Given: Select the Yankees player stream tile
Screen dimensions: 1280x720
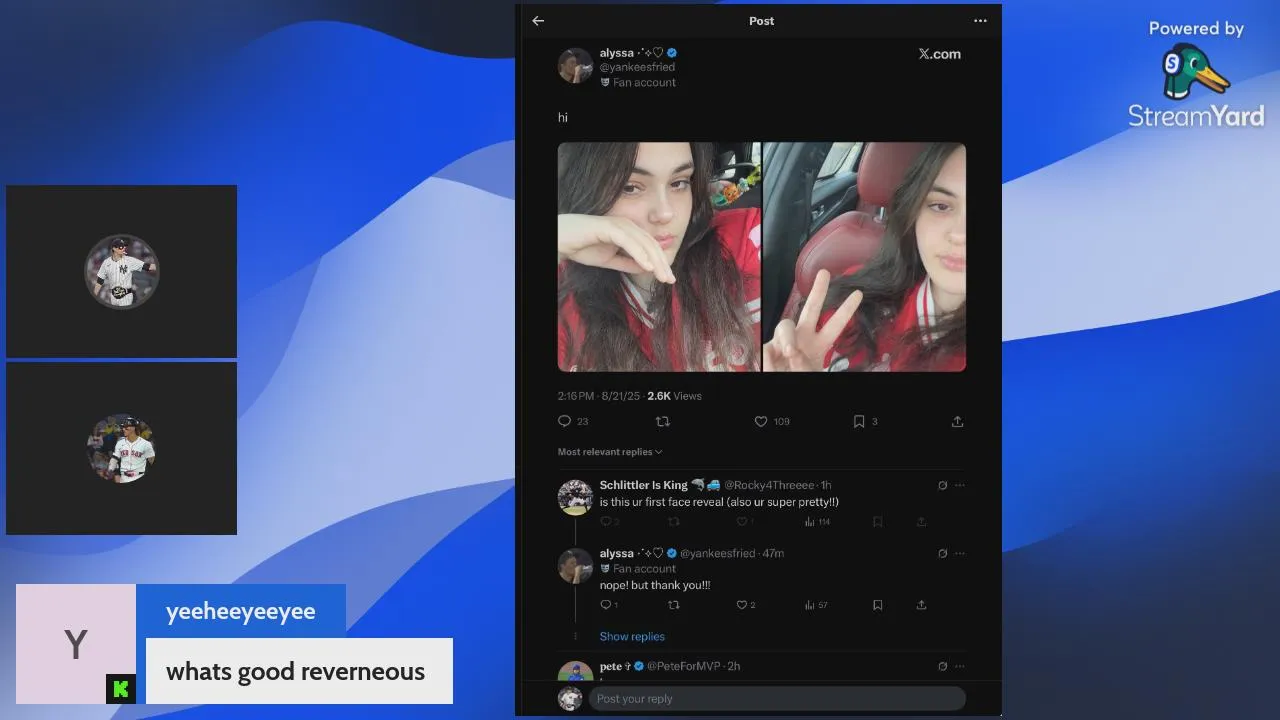Looking at the screenshot, I should pos(122,271).
